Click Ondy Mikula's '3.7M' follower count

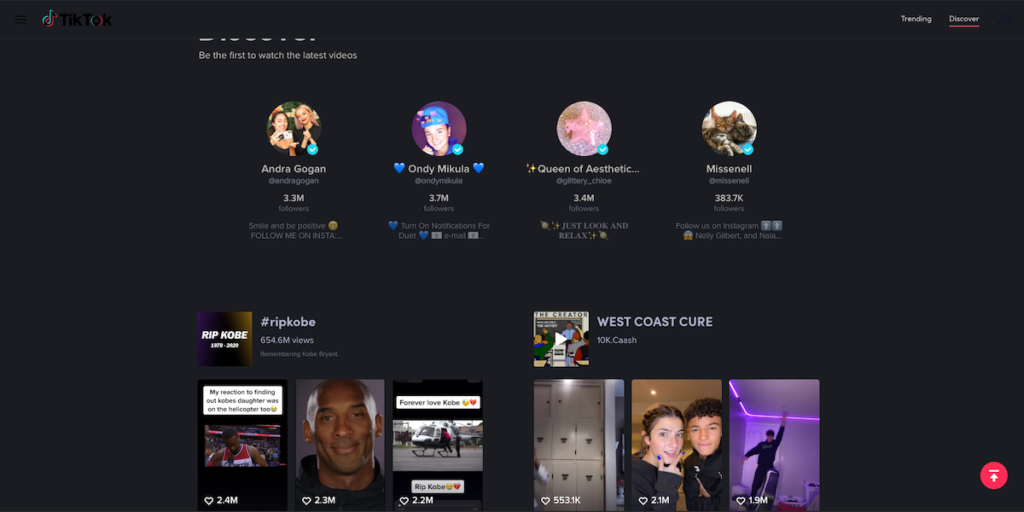(x=439, y=198)
